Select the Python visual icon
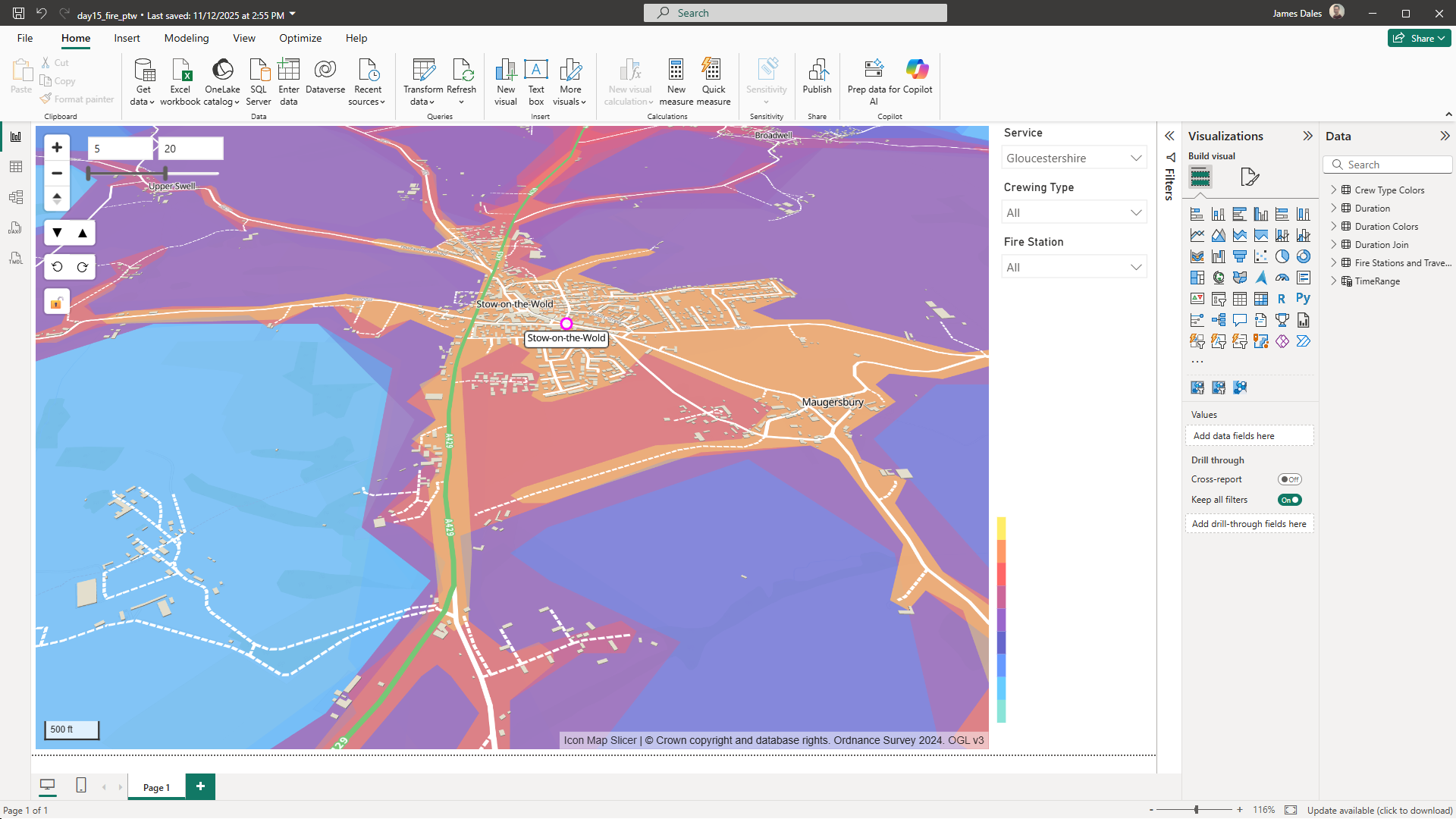This screenshot has height=819, width=1456. (1303, 299)
